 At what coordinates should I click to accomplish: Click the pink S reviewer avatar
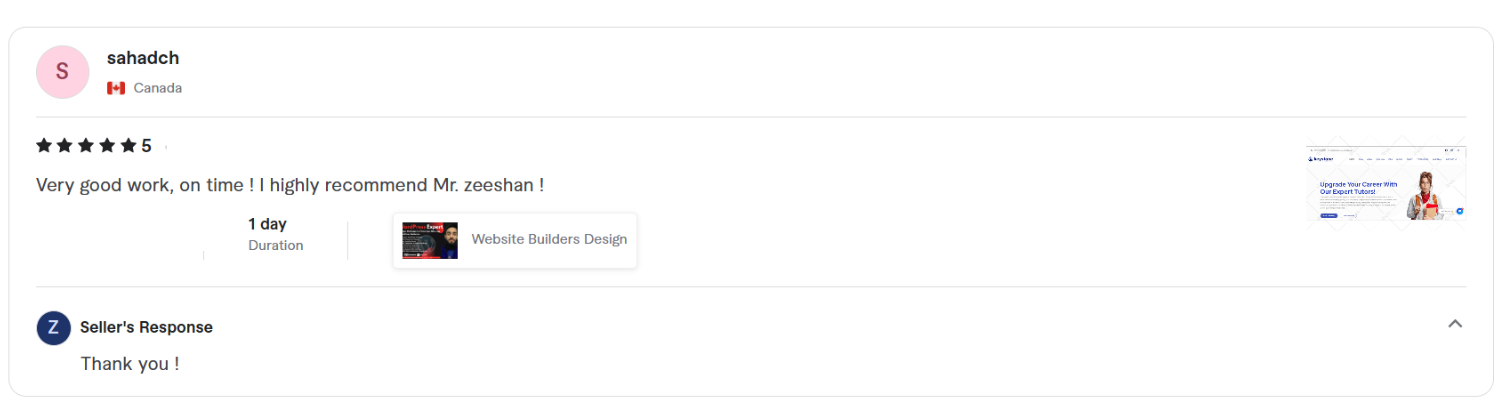62,72
